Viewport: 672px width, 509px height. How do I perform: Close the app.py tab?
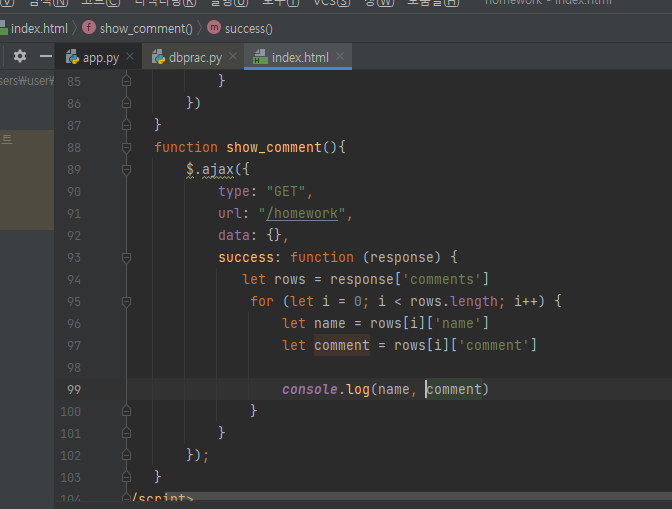pos(130,56)
